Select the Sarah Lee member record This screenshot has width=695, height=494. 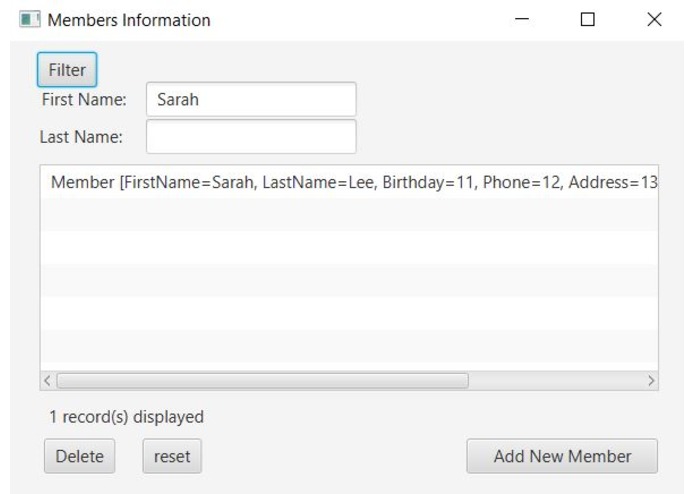coord(349,182)
